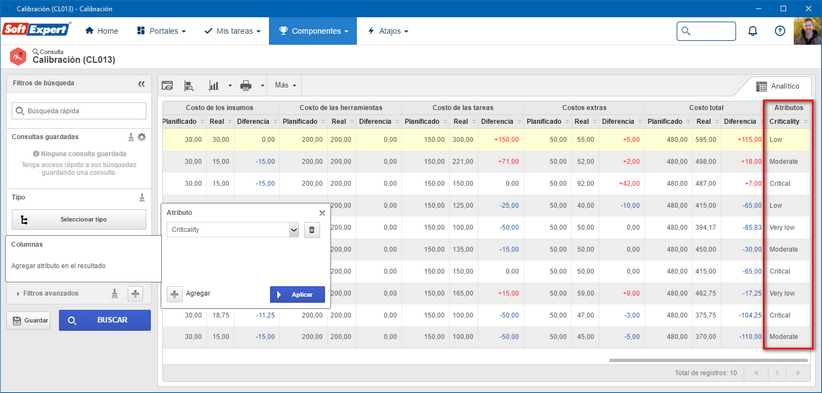
Task: Collapse the Filtros de búsqueda panel
Action: pyautogui.click(x=141, y=83)
